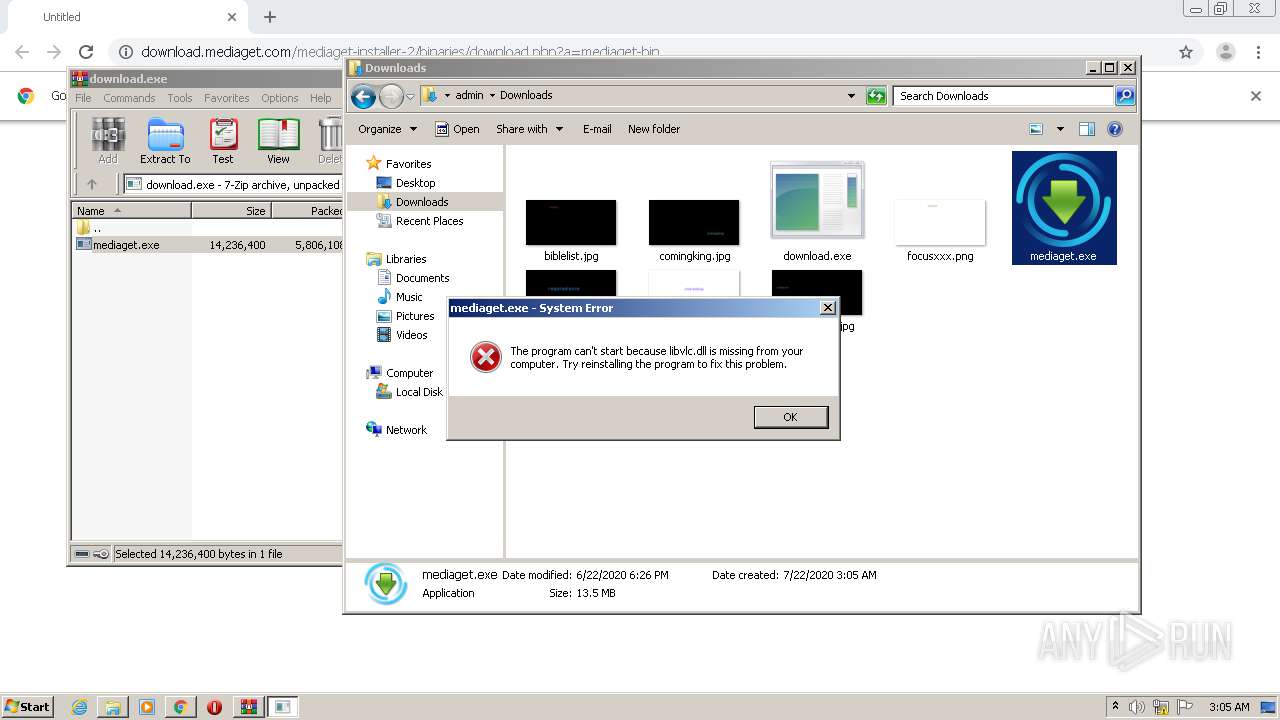Viewport: 1280px width, 720px height.
Task: Open Options menu in 7-Zip window
Action: pos(280,98)
